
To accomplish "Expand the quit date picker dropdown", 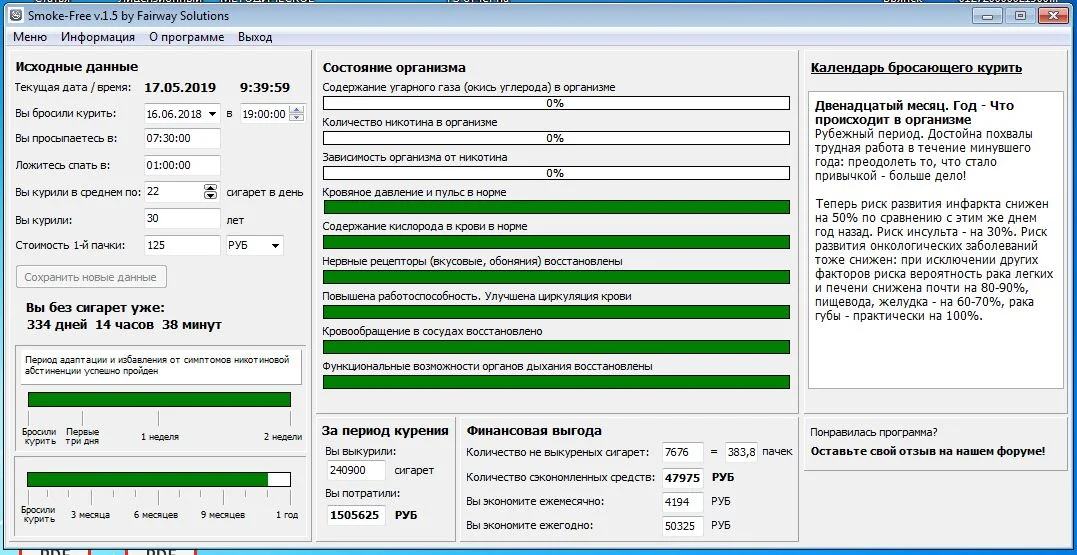I will (x=212, y=114).
